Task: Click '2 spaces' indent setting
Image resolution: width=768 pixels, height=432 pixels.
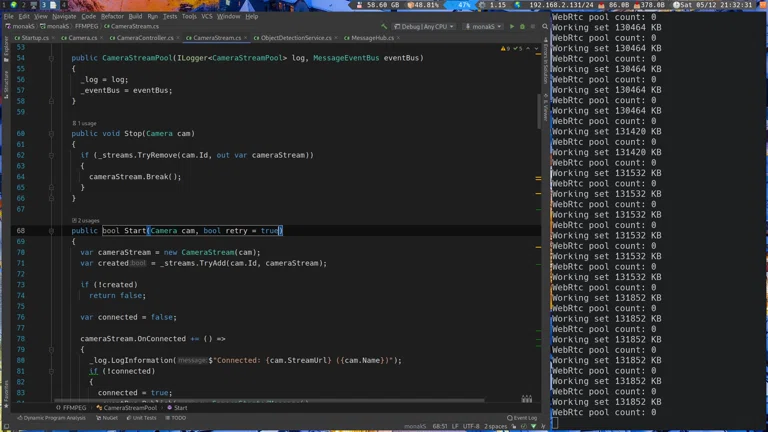Action: [x=495, y=427]
